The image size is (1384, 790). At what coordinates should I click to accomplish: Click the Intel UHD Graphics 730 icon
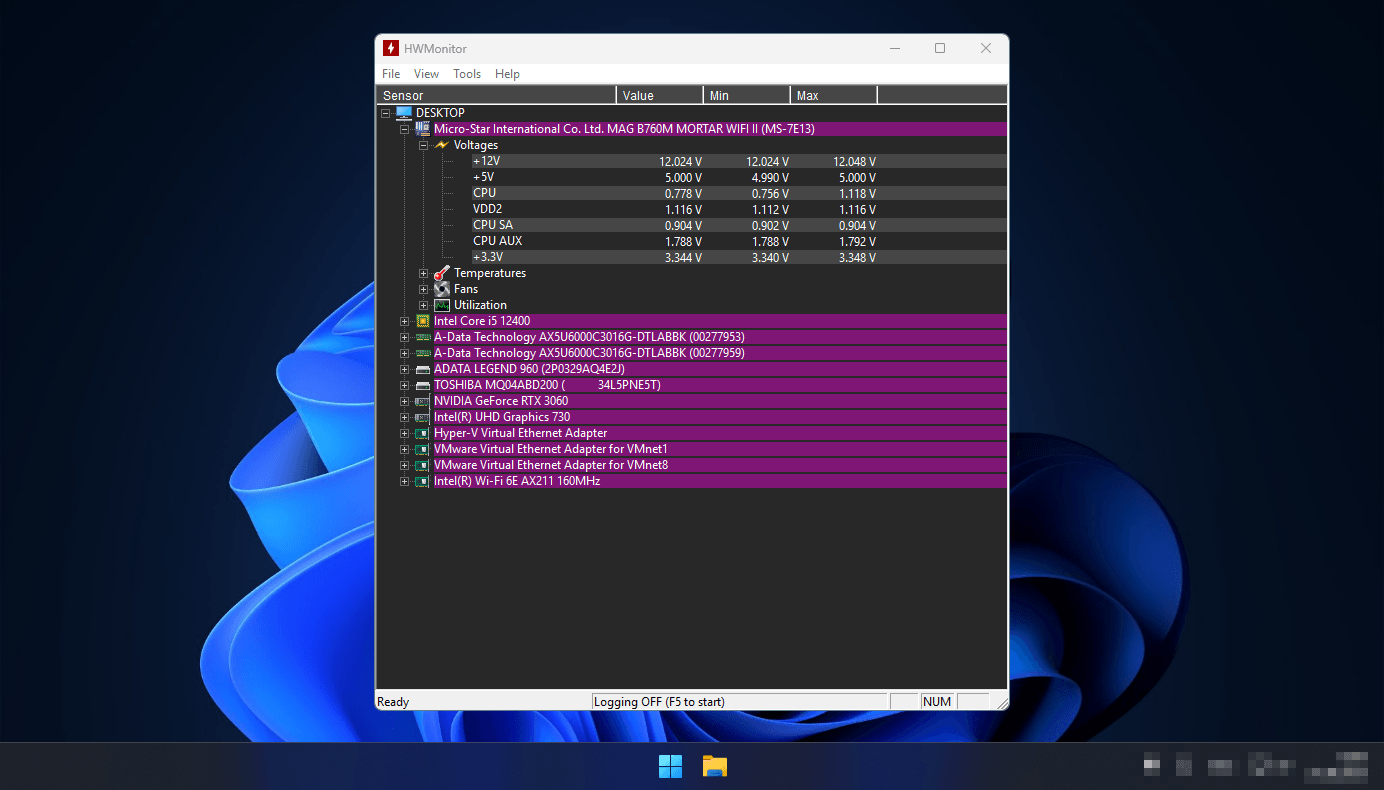pyautogui.click(x=422, y=417)
